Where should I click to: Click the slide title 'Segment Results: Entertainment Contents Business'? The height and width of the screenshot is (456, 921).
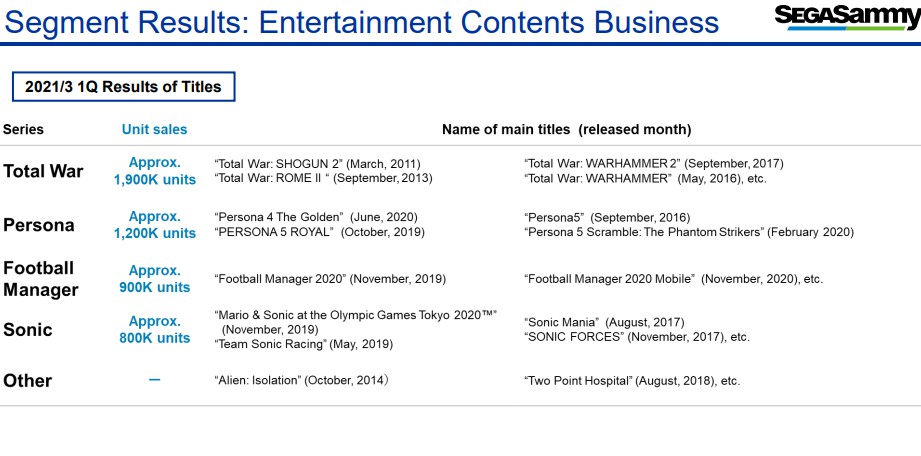pyautogui.click(x=361, y=22)
